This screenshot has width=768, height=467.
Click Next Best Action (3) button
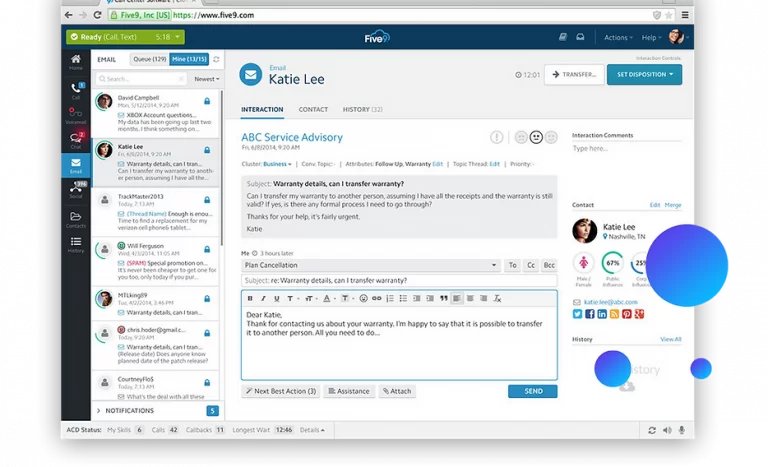click(x=281, y=391)
